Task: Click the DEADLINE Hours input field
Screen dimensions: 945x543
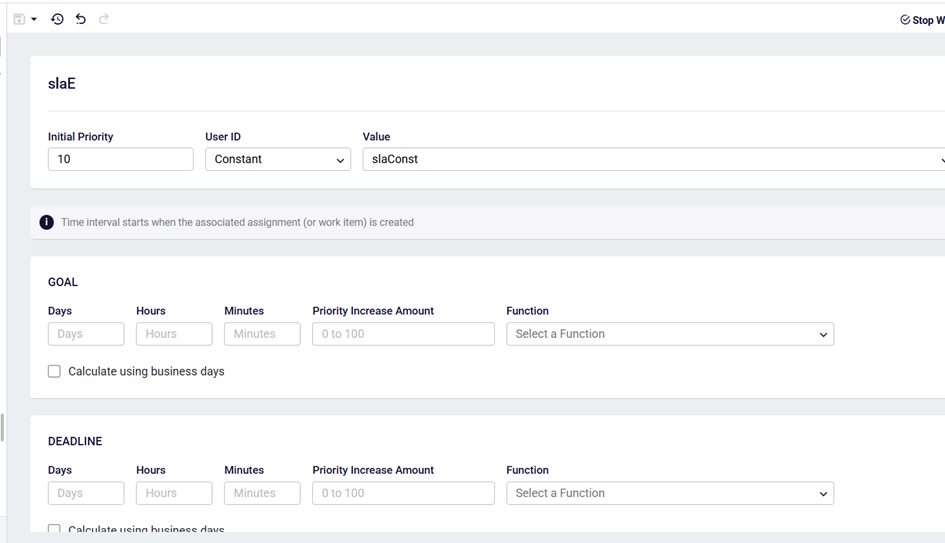Action: [x=174, y=493]
